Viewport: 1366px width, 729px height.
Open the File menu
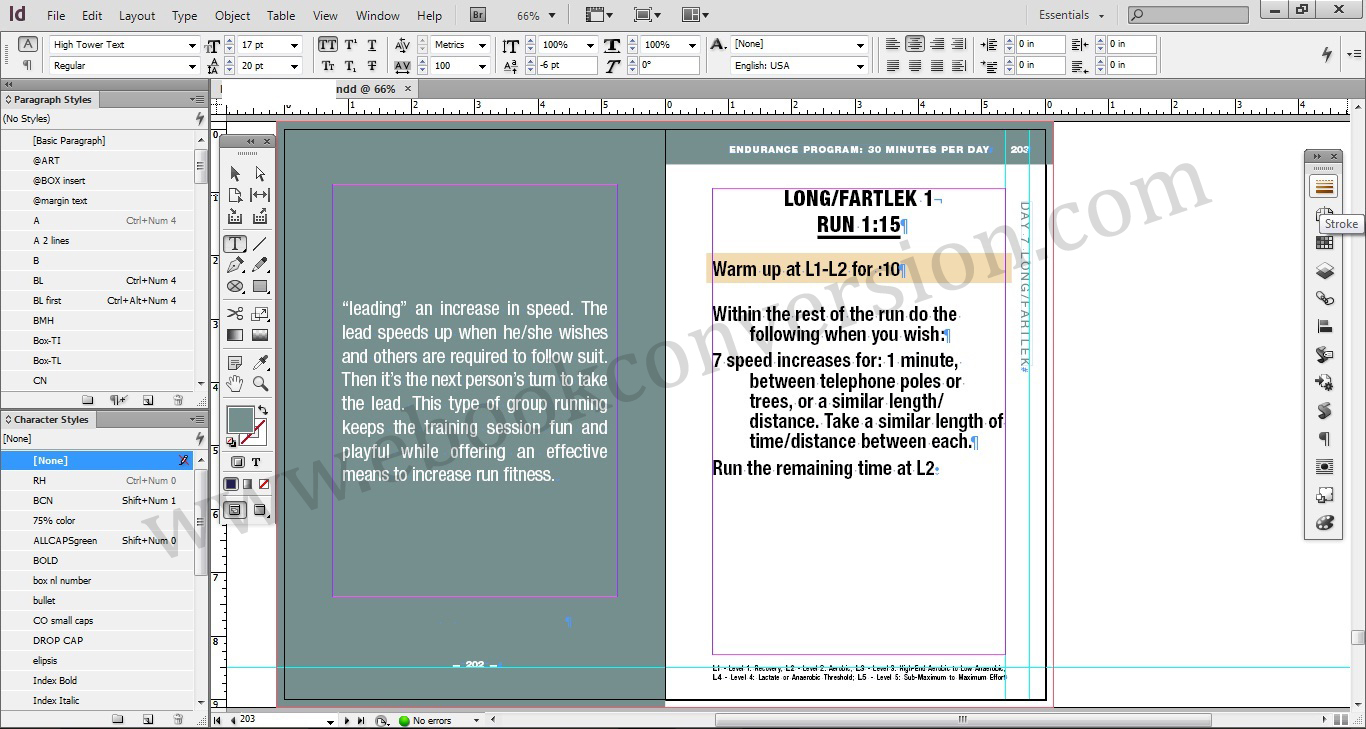pyautogui.click(x=56, y=16)
